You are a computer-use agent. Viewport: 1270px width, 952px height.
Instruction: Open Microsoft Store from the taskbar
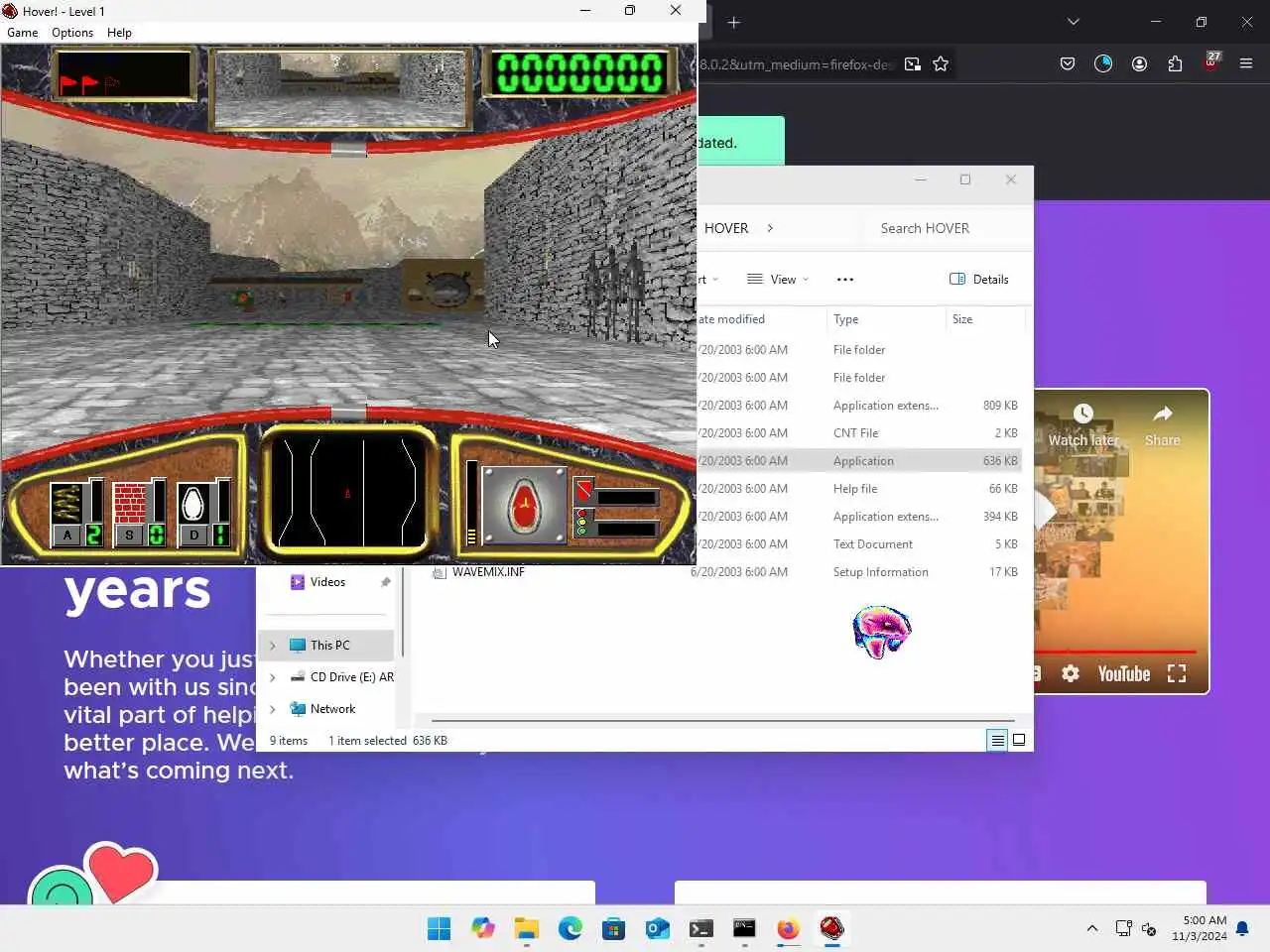(x=614, y=928)
